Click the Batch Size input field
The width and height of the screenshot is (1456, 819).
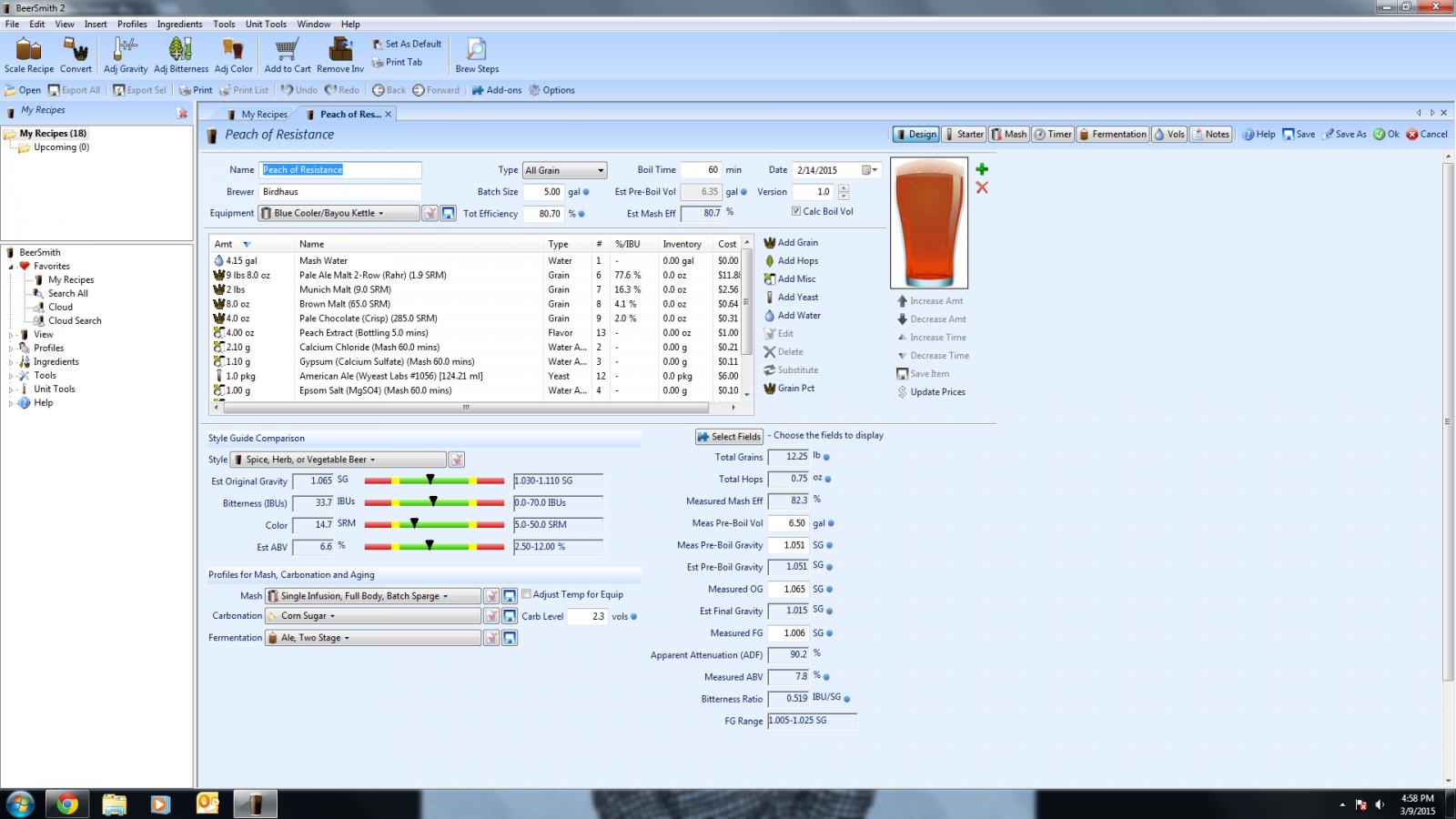coord(544,192)
